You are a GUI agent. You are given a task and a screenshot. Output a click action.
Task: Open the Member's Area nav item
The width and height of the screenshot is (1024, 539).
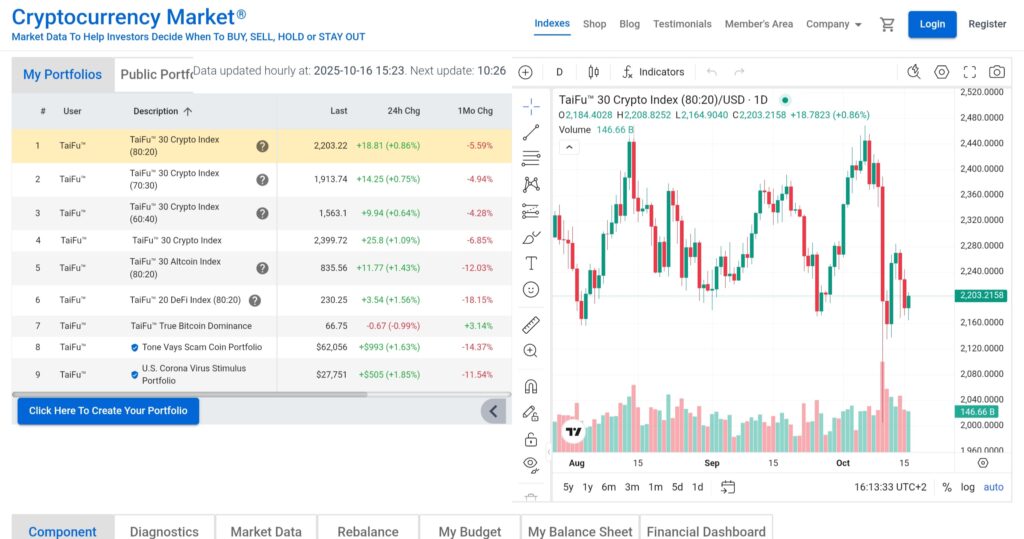click(759, 24)
